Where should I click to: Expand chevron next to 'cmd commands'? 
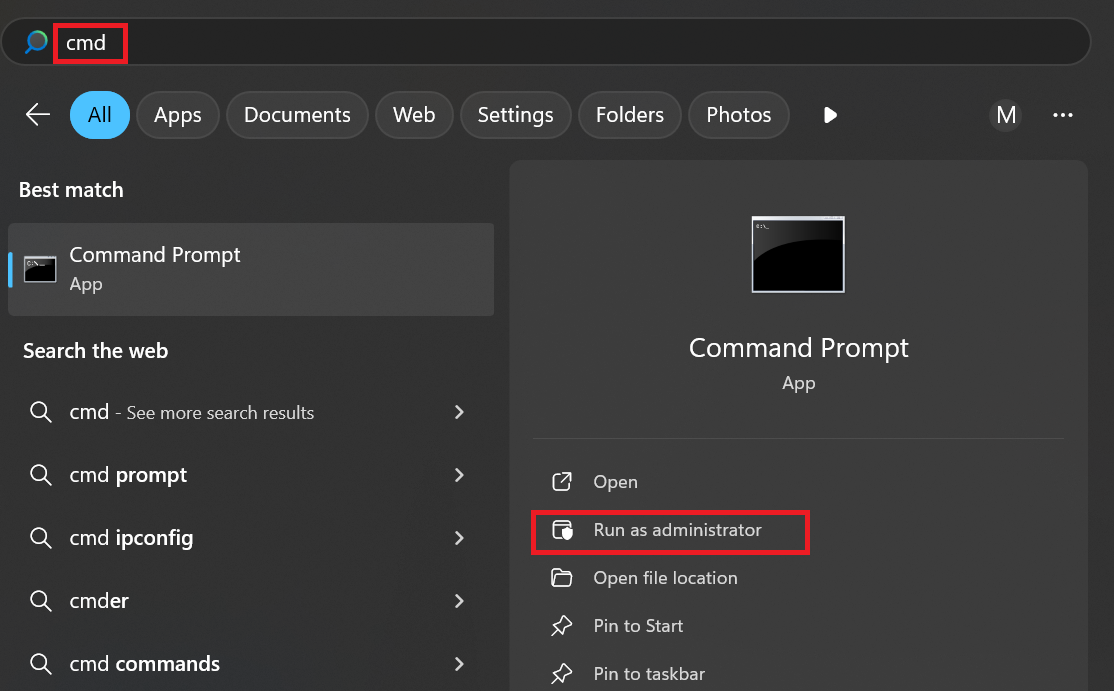coord(459,663)
